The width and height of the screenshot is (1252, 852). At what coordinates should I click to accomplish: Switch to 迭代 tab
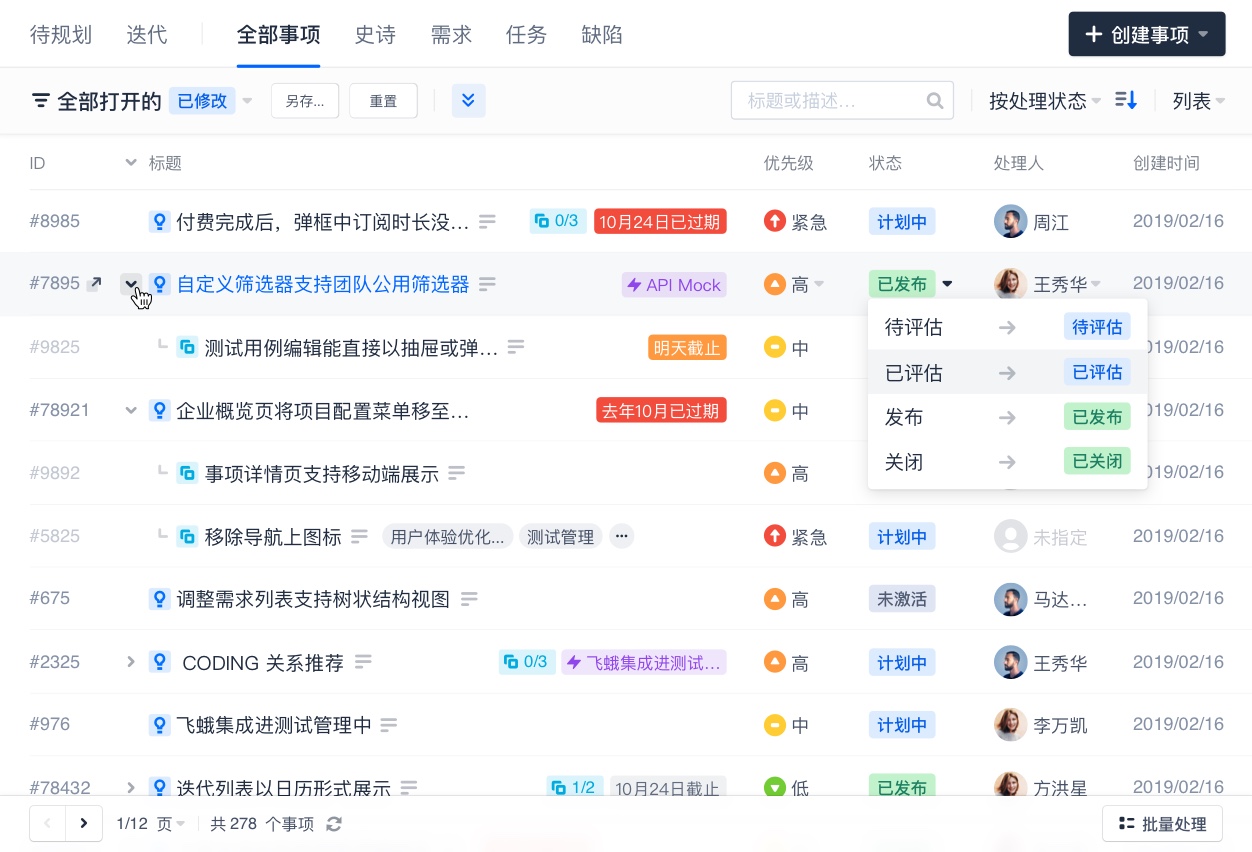[x=147, y=35]
